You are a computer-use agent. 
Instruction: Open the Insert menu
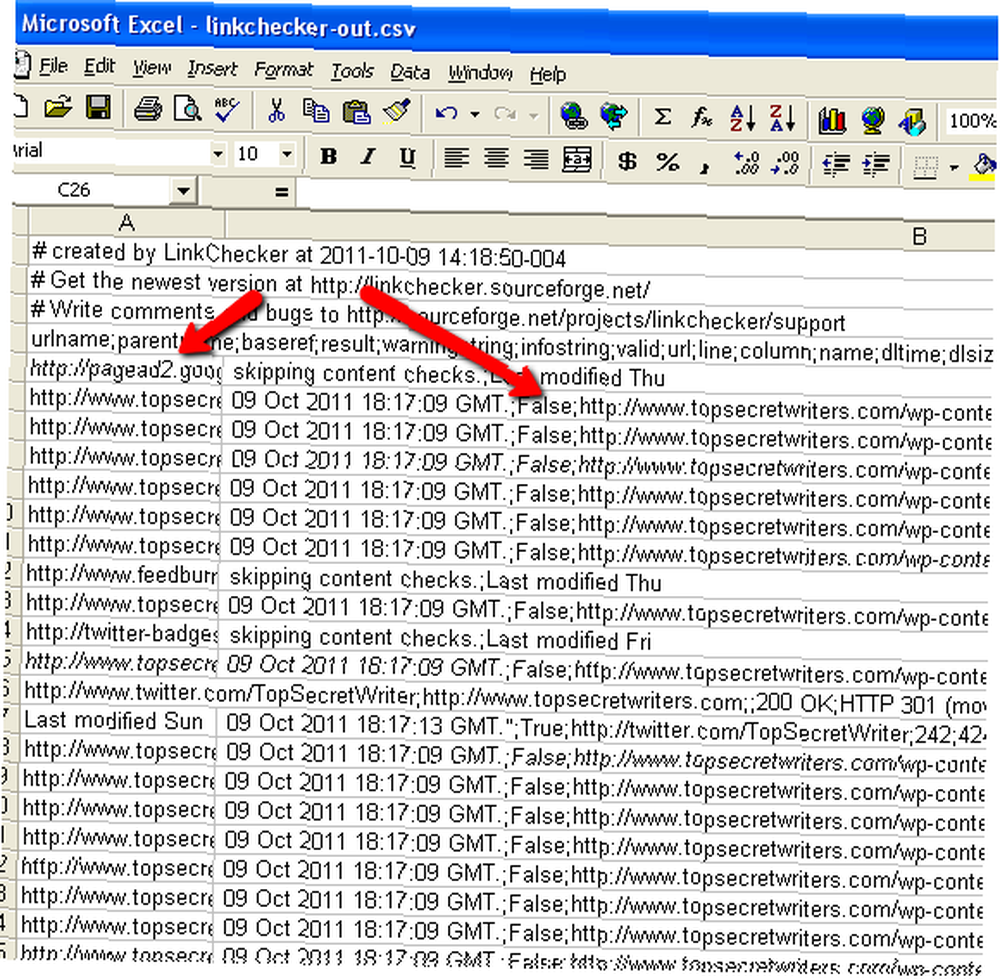[x=212, y=68]
